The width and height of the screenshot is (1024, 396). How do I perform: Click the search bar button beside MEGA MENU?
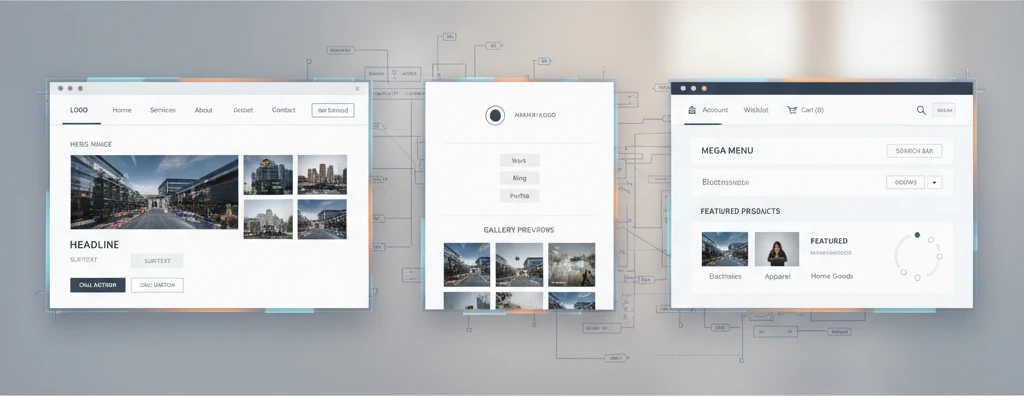(914, 151)
